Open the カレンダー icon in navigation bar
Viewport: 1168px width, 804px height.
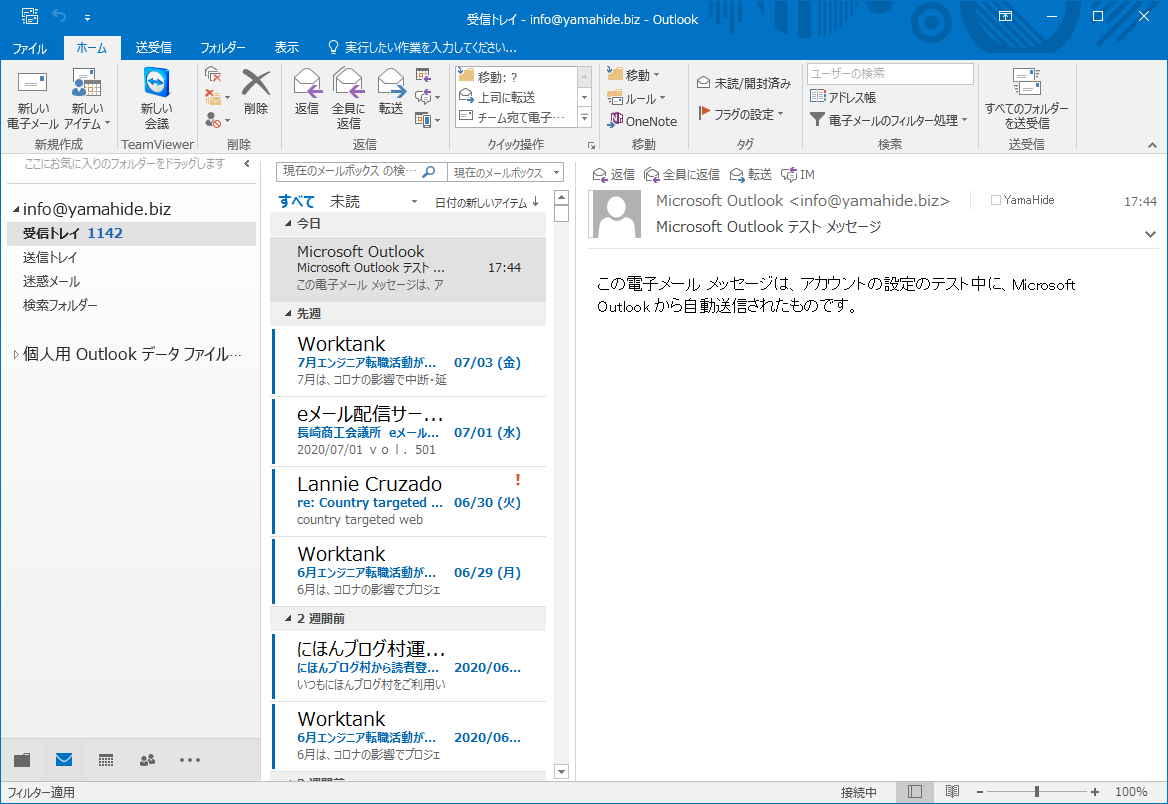point(105,761)
